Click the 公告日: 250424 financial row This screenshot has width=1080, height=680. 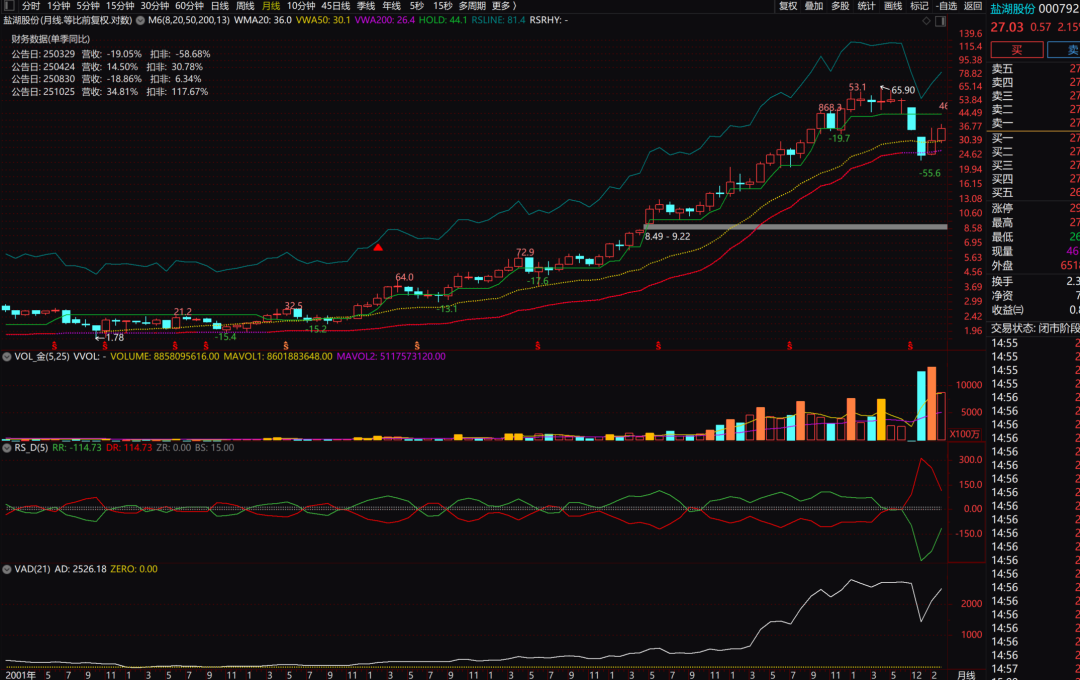click(x=107, y=67)
